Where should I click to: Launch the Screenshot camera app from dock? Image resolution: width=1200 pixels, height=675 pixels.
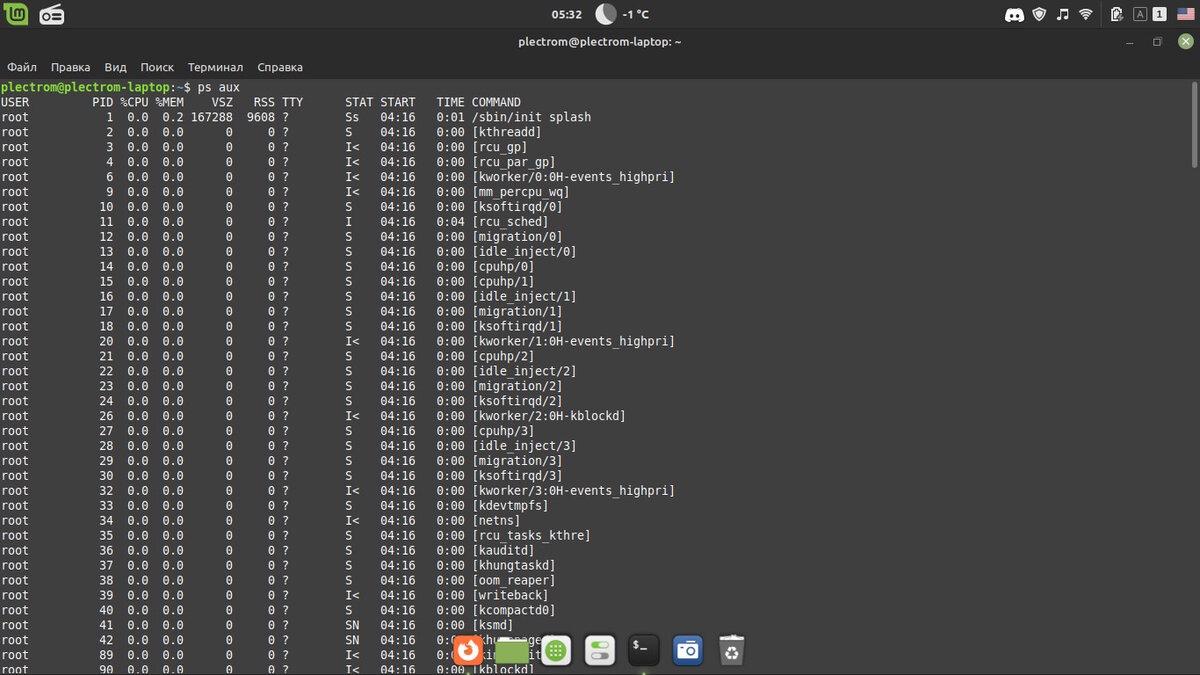coord(687,650)
